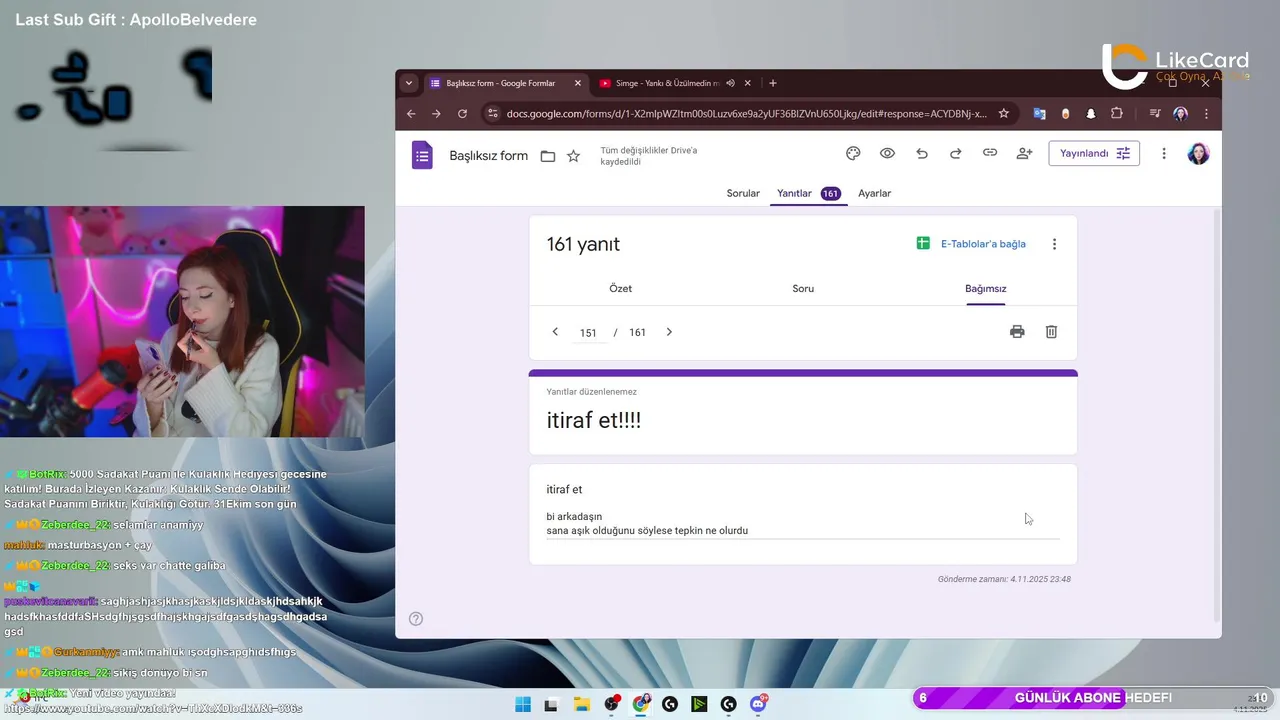Click the Chrome icon on the taskbar

[641, 704]
